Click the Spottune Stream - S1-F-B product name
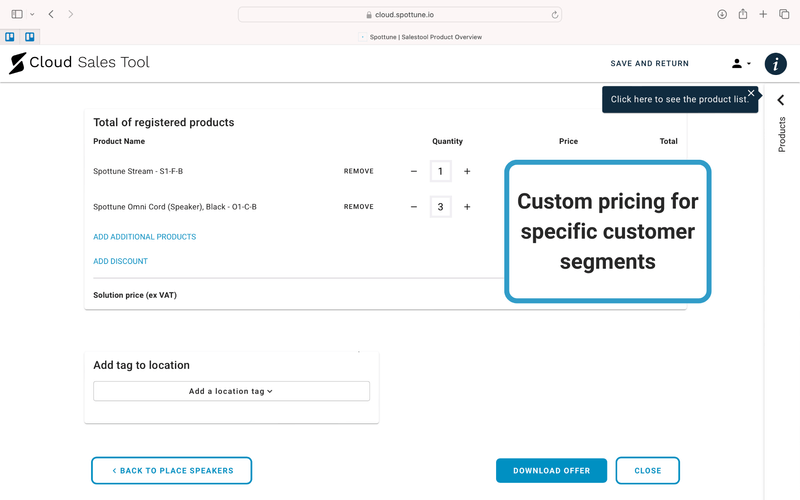 [x=138, y=171]
